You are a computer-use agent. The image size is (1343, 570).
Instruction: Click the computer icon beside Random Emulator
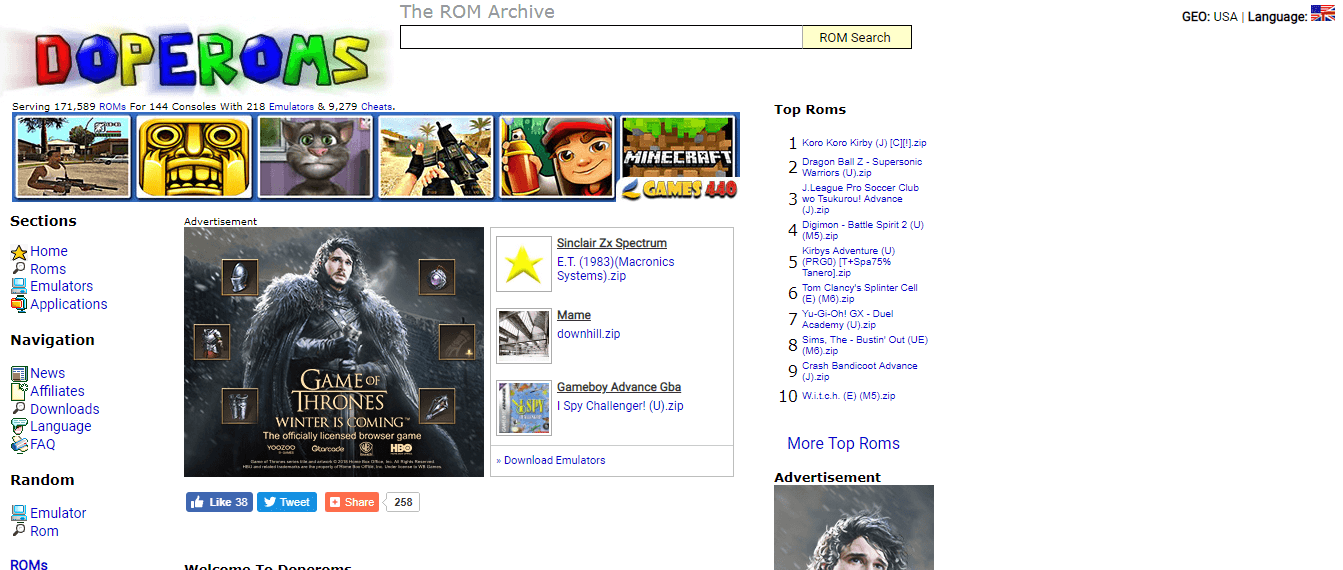[x=18, y=513]
